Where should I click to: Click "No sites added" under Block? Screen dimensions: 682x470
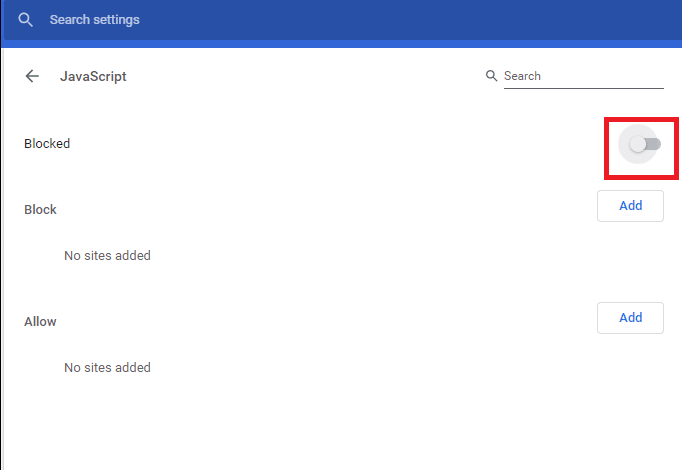[107, 256]
